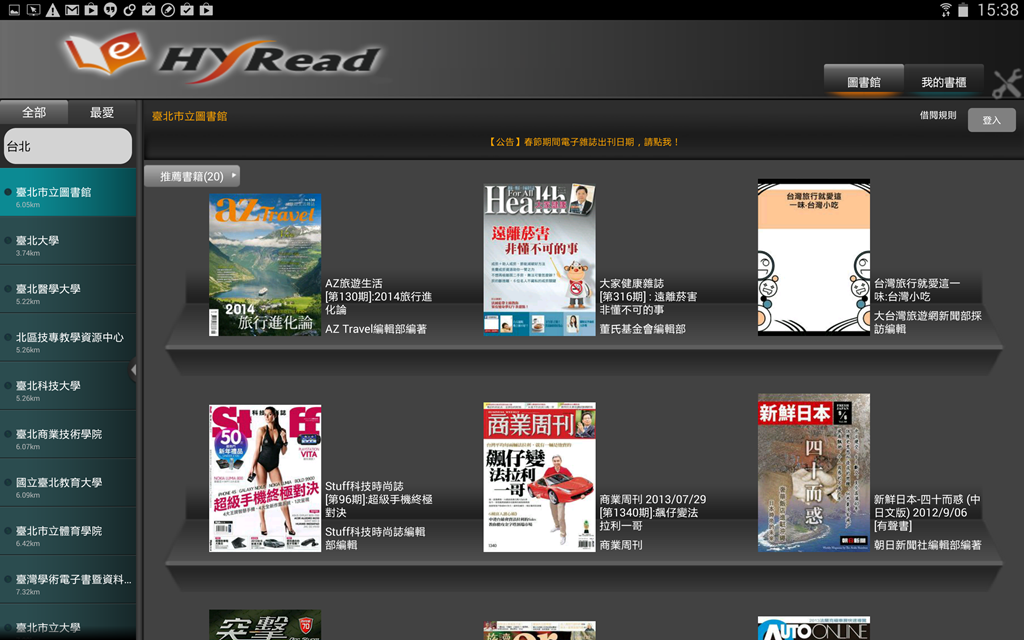Select 臺北市立圖書館 in the library list
Image resolution: width=1024 pixels, height=640 pixels.
[68, 192]
